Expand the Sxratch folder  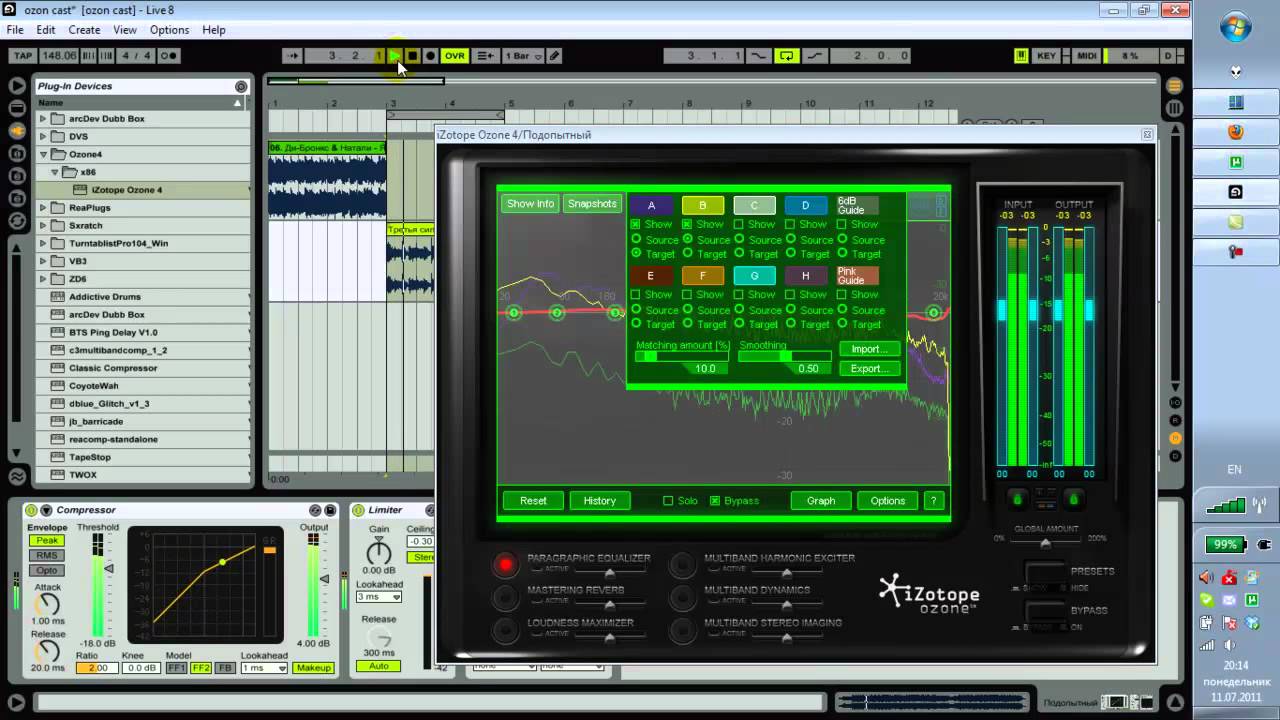pos(43,226)
